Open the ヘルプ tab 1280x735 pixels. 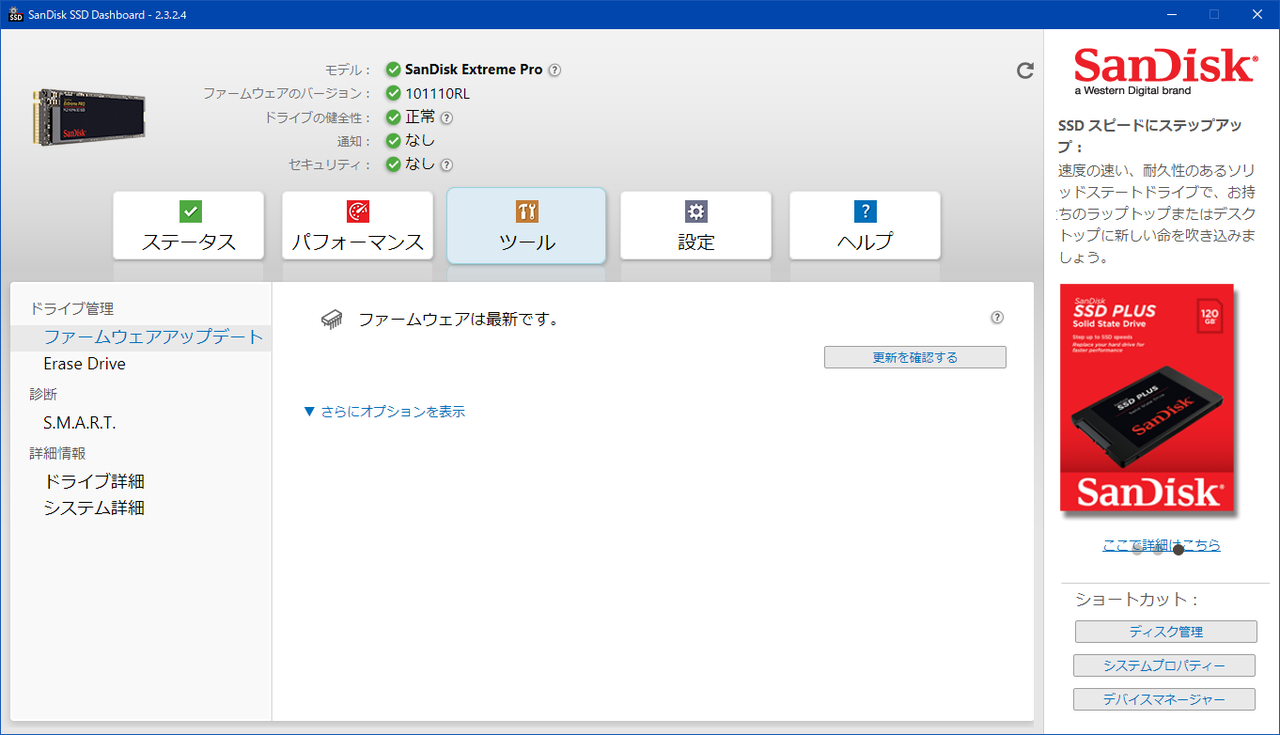coord(865,226)
